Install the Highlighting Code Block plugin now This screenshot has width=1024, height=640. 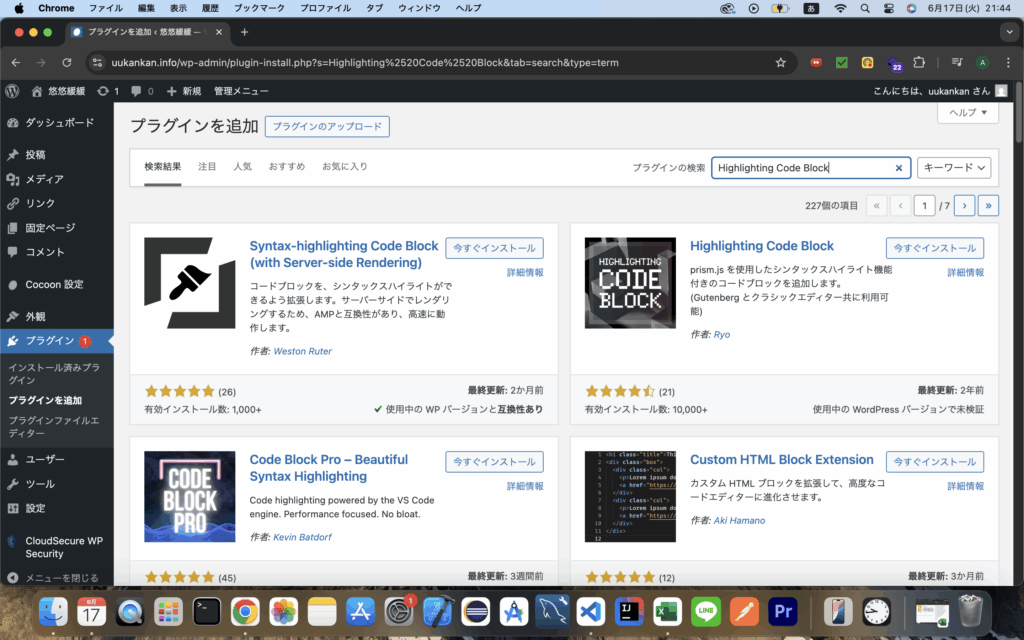coord(934,247)
